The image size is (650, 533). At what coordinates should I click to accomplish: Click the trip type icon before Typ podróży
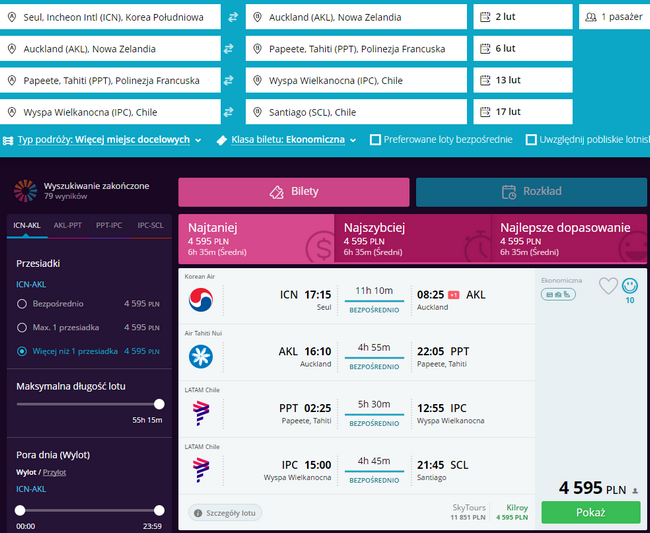[8, 140]
